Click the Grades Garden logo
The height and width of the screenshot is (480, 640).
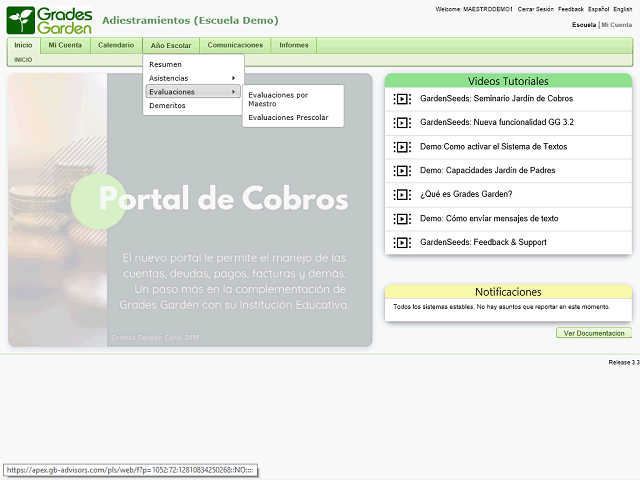click(49, 20)
